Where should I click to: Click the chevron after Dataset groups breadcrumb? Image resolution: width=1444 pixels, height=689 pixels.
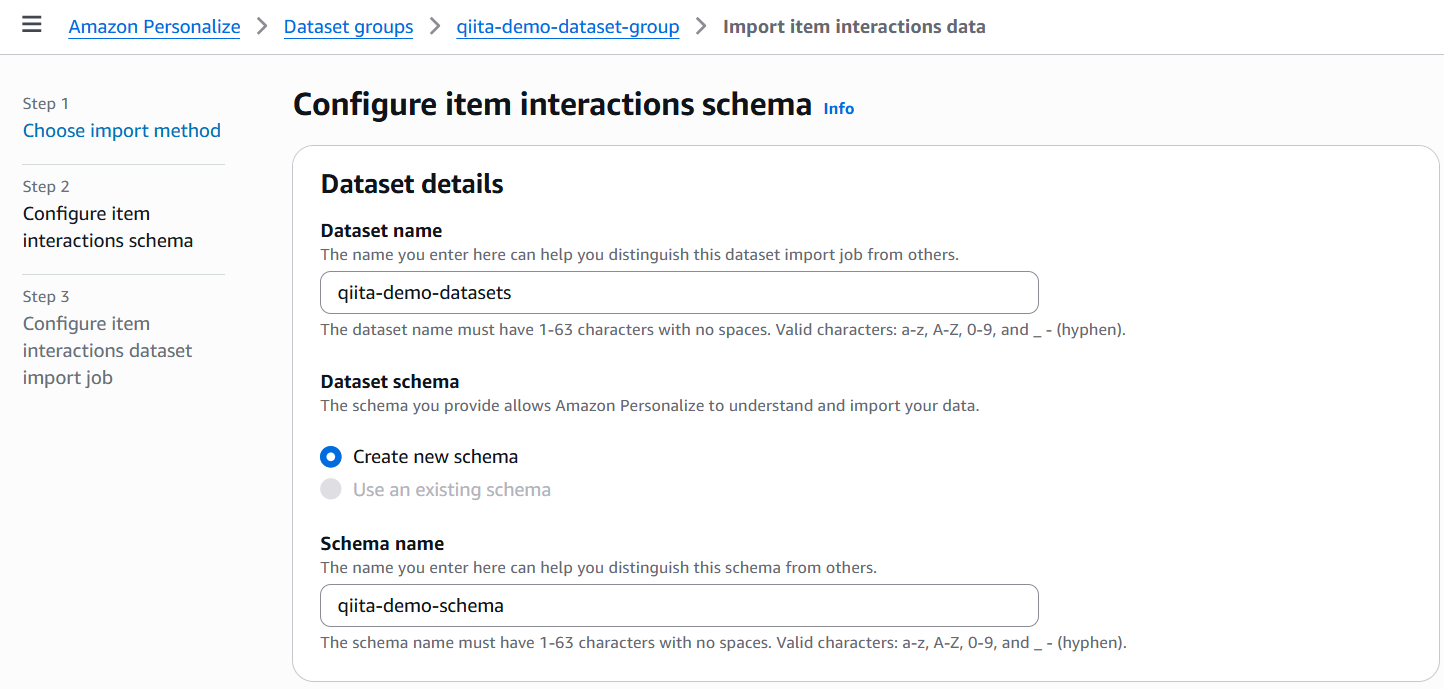(435, 26)
